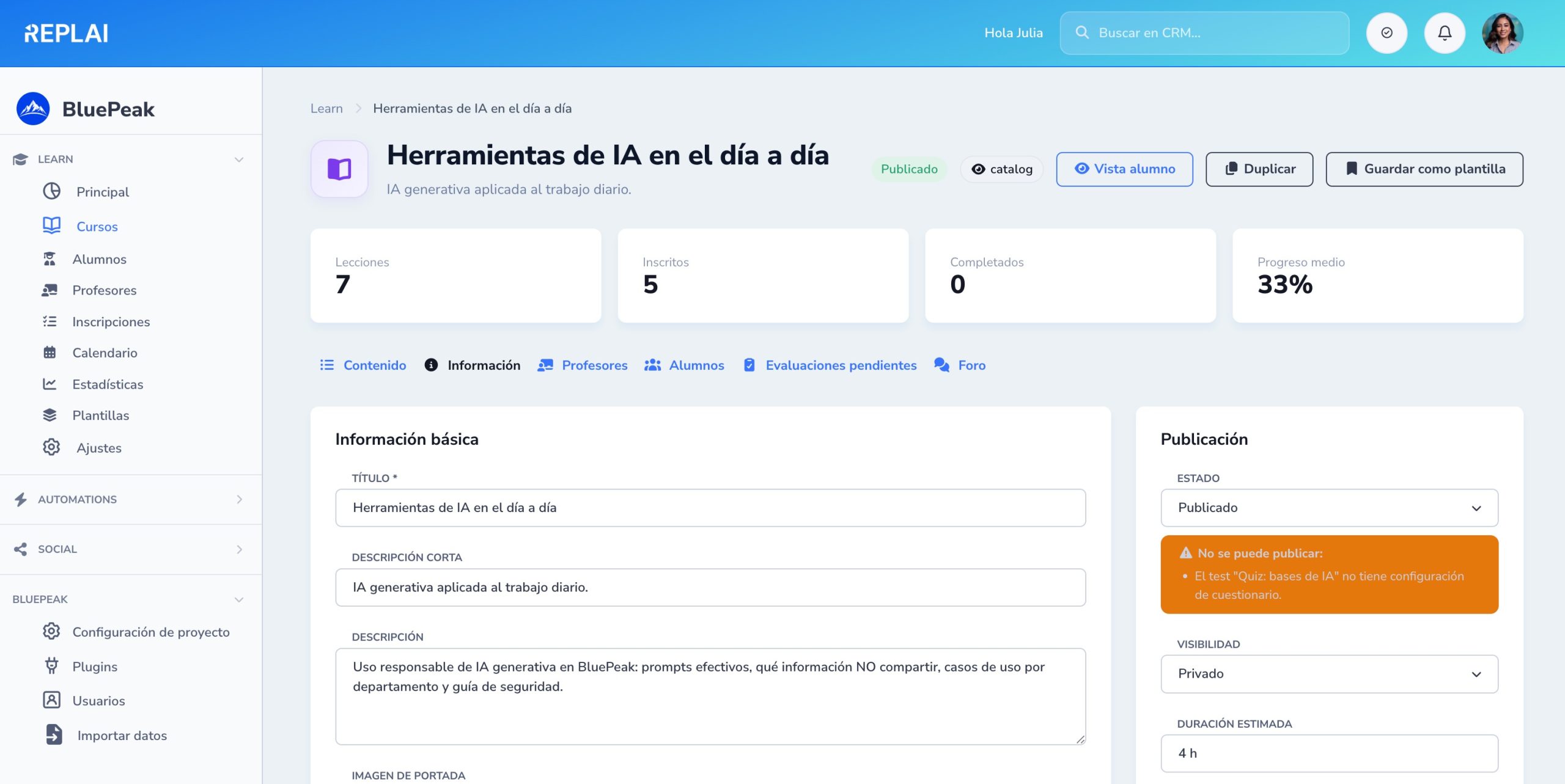Click the Ajustes gear icon
1565x784 pixels.
[51, 447]
